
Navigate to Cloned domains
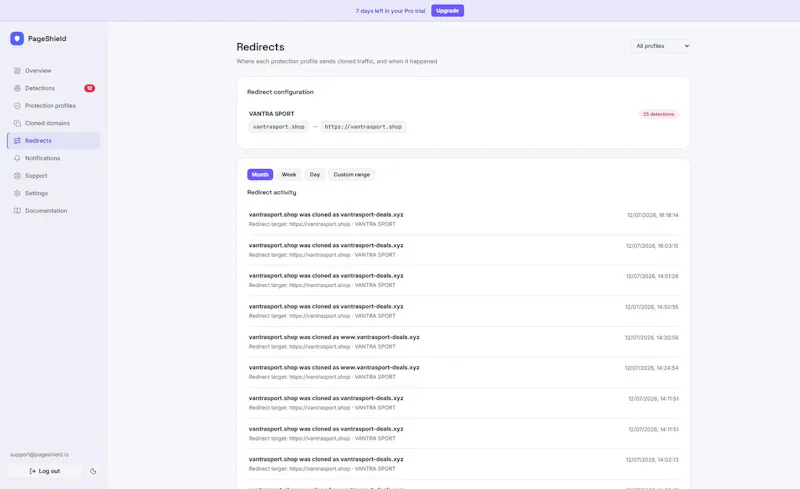coord(54,123)
